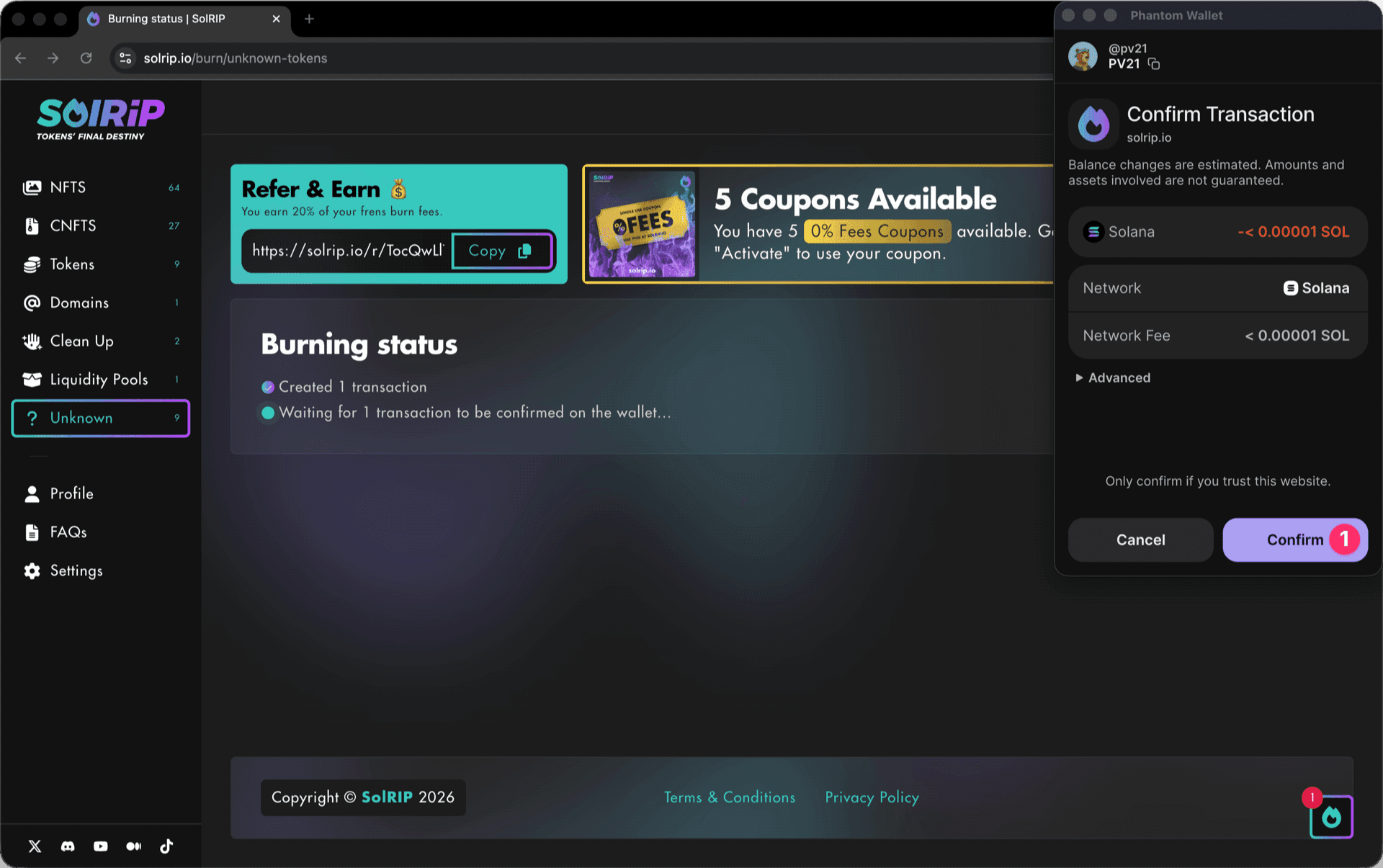Close the Burning status browser tab
Image resolution: width=1383 pixels, height=868 pixels.
(x=276, y=19)
